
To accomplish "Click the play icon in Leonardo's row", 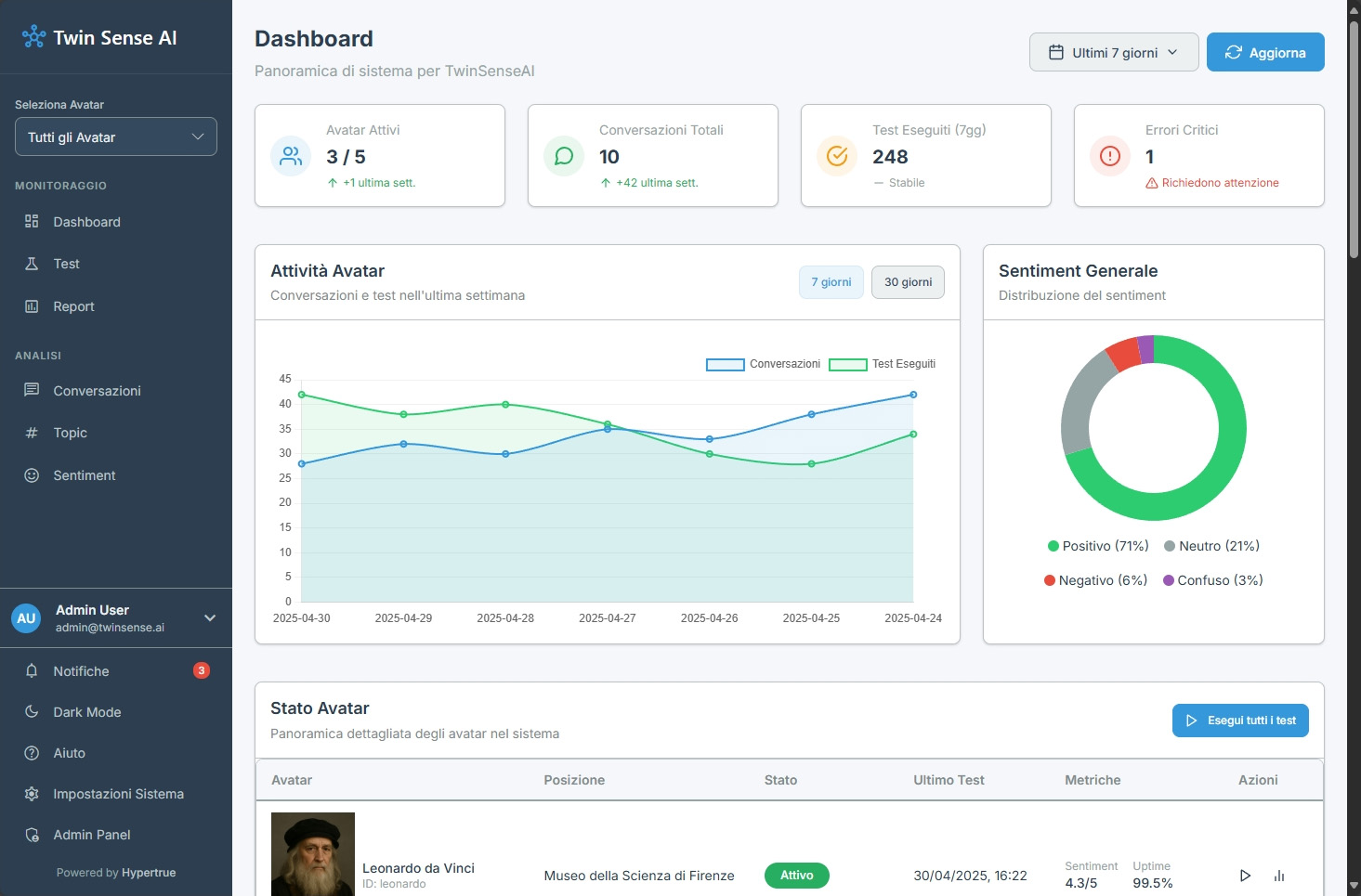I will click(1245, 876).
